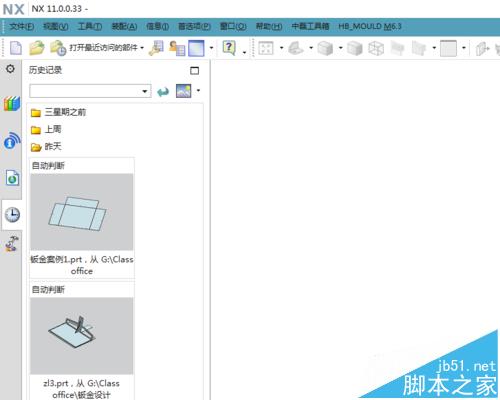
Task: Expand dropdown beside oriented view icon
Action: click(x=311, y=48)
